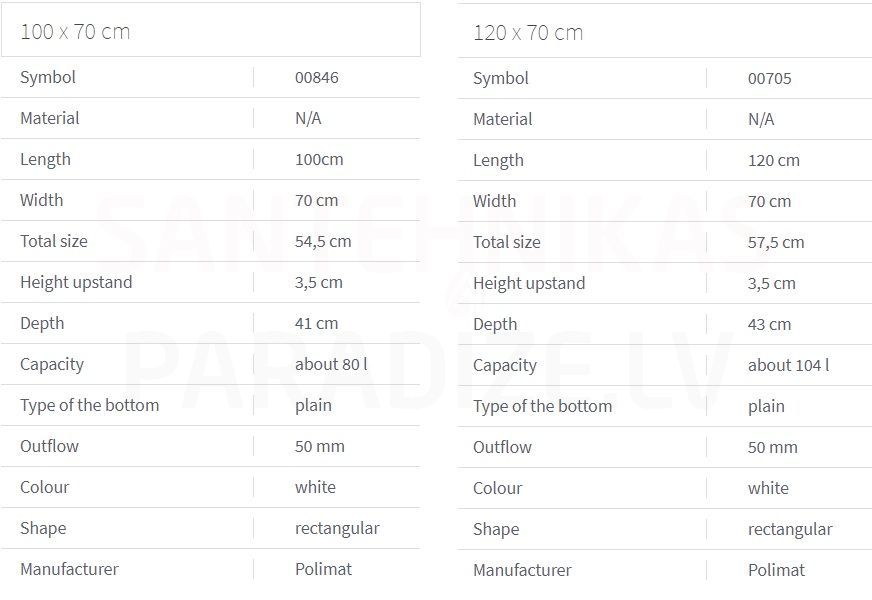The image size is (872, 600).
Task: Click the 43 cm depth value
Action: [x=769, y=324]
